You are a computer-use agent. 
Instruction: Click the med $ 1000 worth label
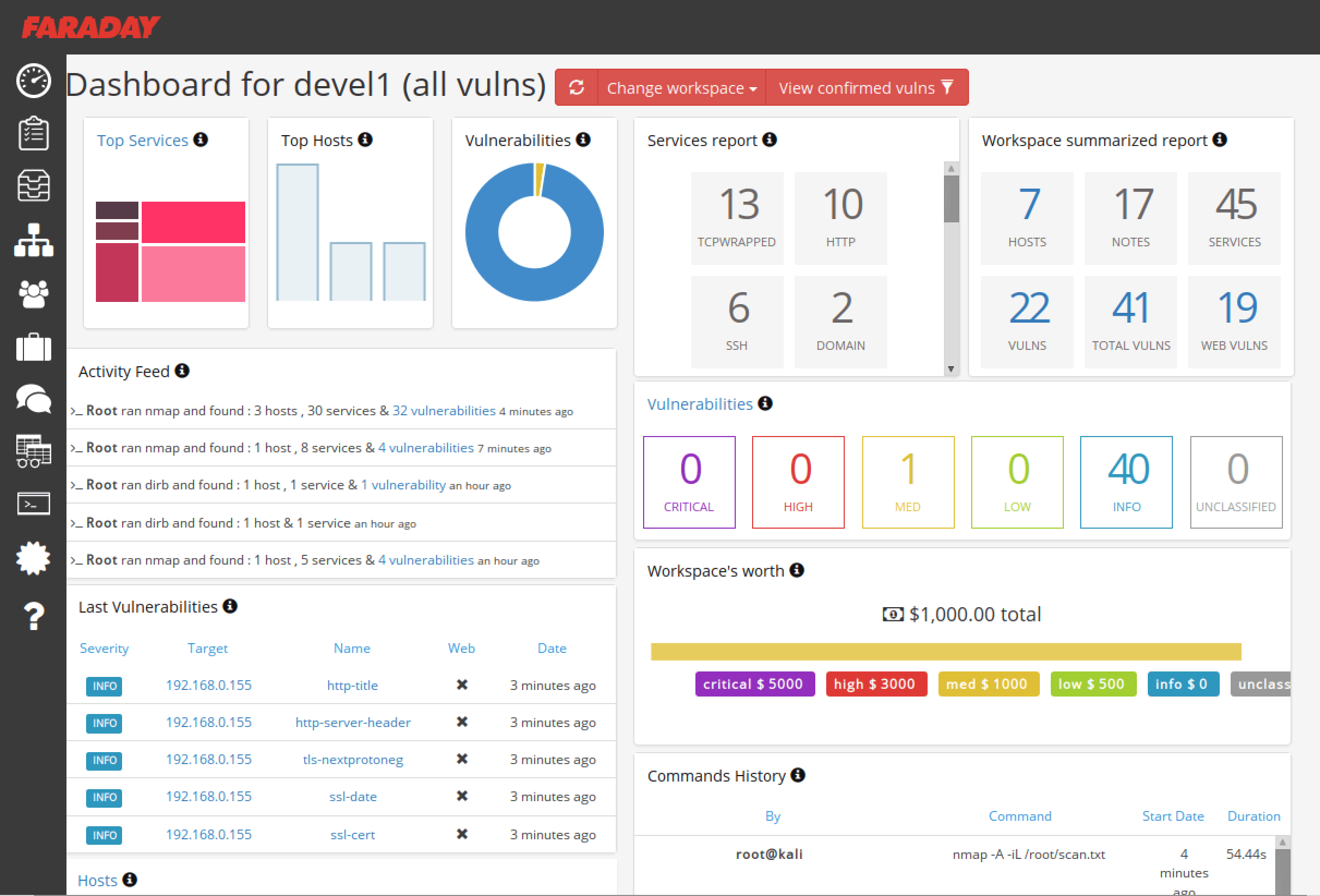(988, 684)
